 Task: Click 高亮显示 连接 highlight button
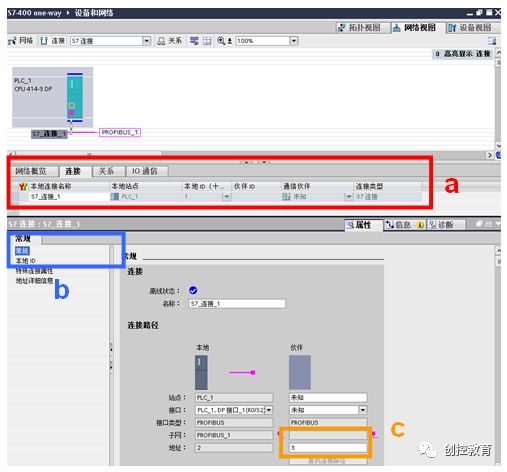pyautogui.click(x=463, y=54)
